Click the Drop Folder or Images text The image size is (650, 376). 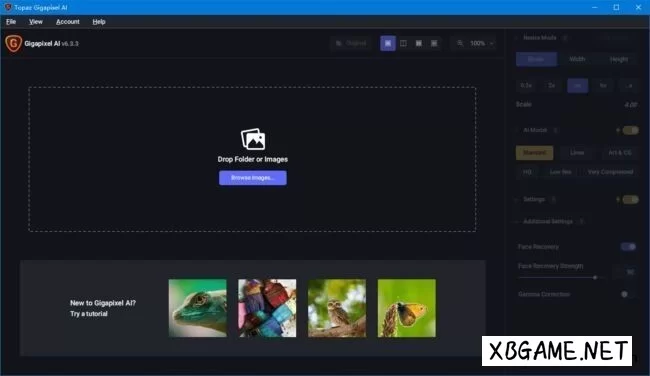252,159
